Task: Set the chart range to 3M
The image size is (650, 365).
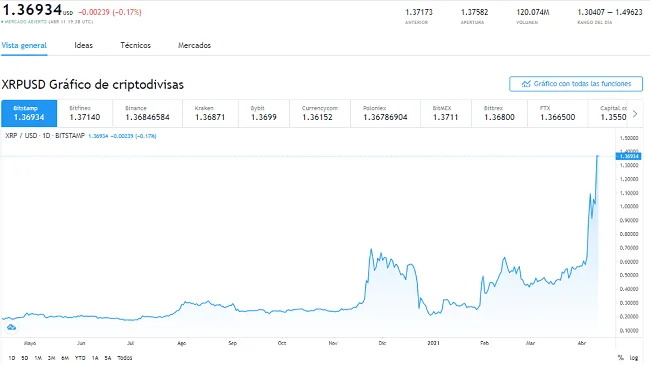Action: (51, 358)
